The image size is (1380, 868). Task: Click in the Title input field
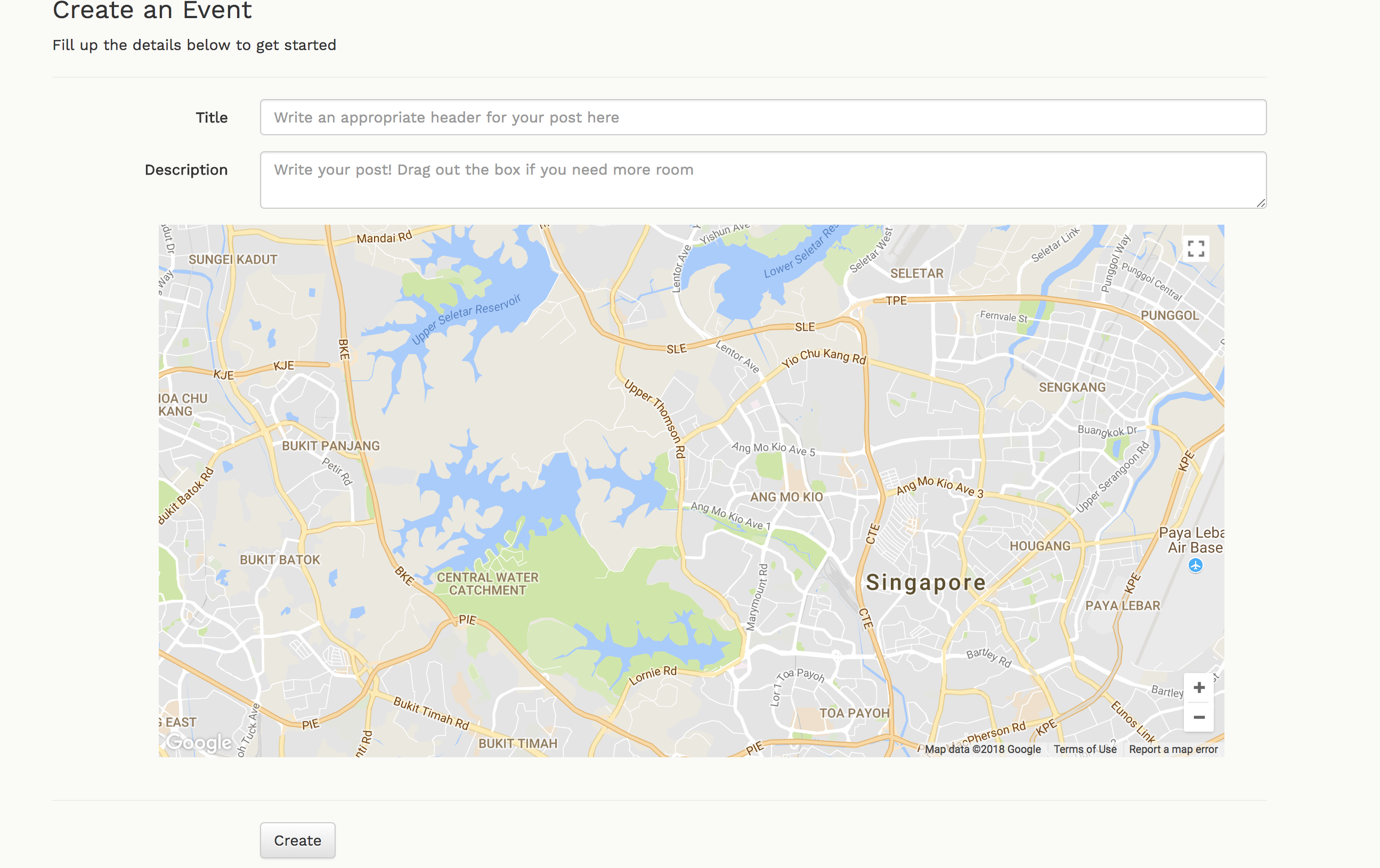click(x=763, y=118)
